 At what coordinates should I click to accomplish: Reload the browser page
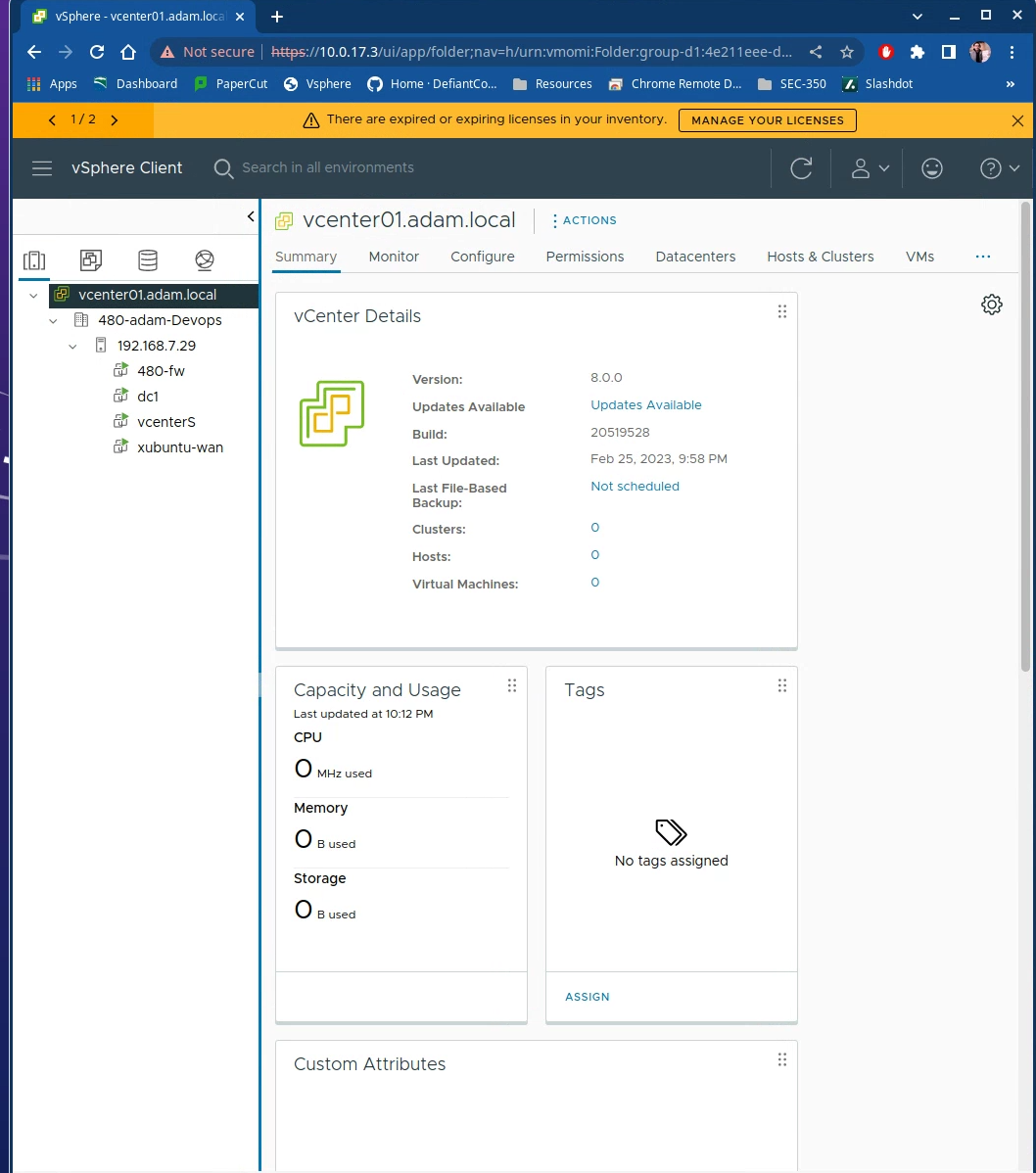click(x=97, y=52)
